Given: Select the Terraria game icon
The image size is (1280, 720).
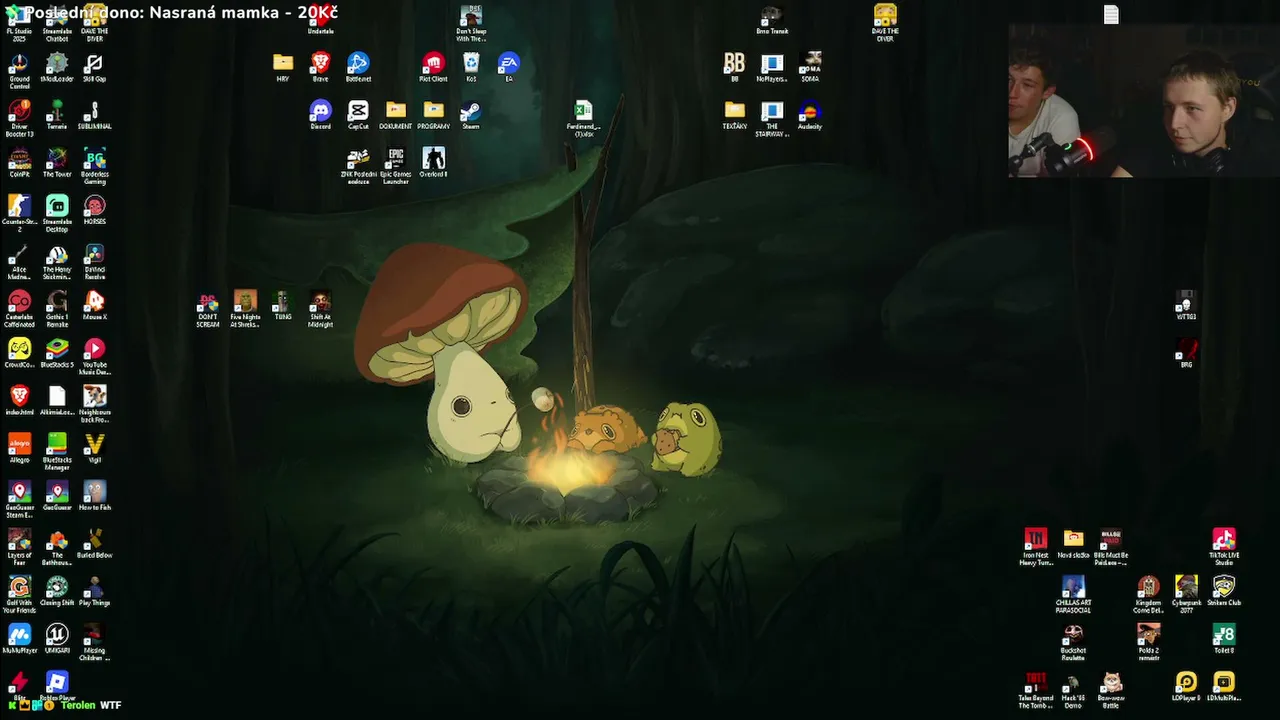Looking at the screenshot, I should (x=57, y=115).
